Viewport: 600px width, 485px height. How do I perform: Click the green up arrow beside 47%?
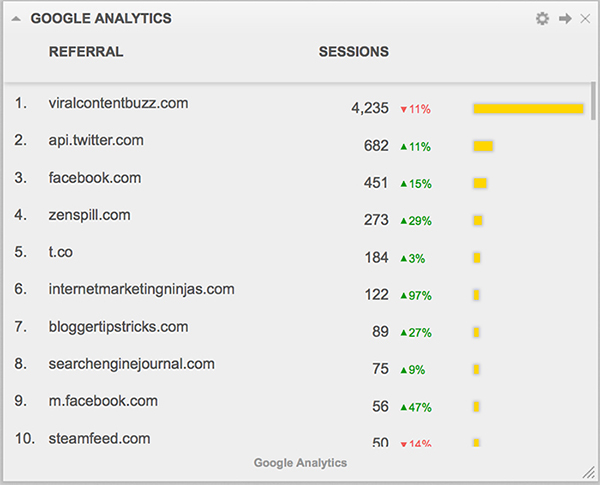(x=404, y=407)
